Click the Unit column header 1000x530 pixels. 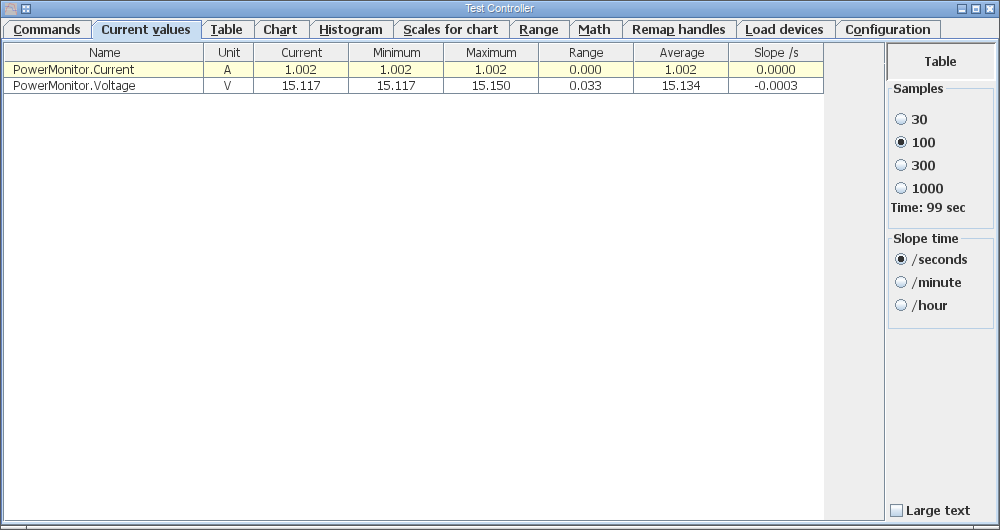(x=228, y=52)
